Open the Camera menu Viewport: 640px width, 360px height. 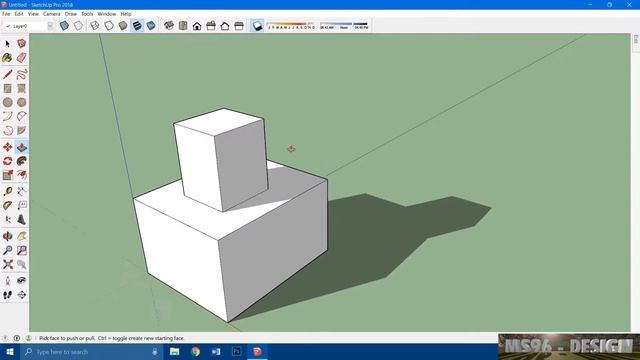pos(51,14)
